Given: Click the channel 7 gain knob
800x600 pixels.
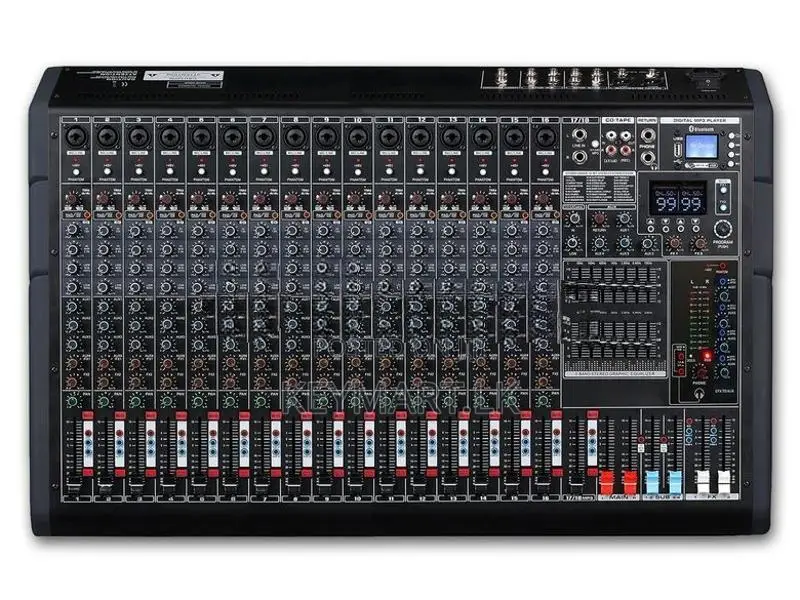Looking at the screenshot, I should pos(261,198).
